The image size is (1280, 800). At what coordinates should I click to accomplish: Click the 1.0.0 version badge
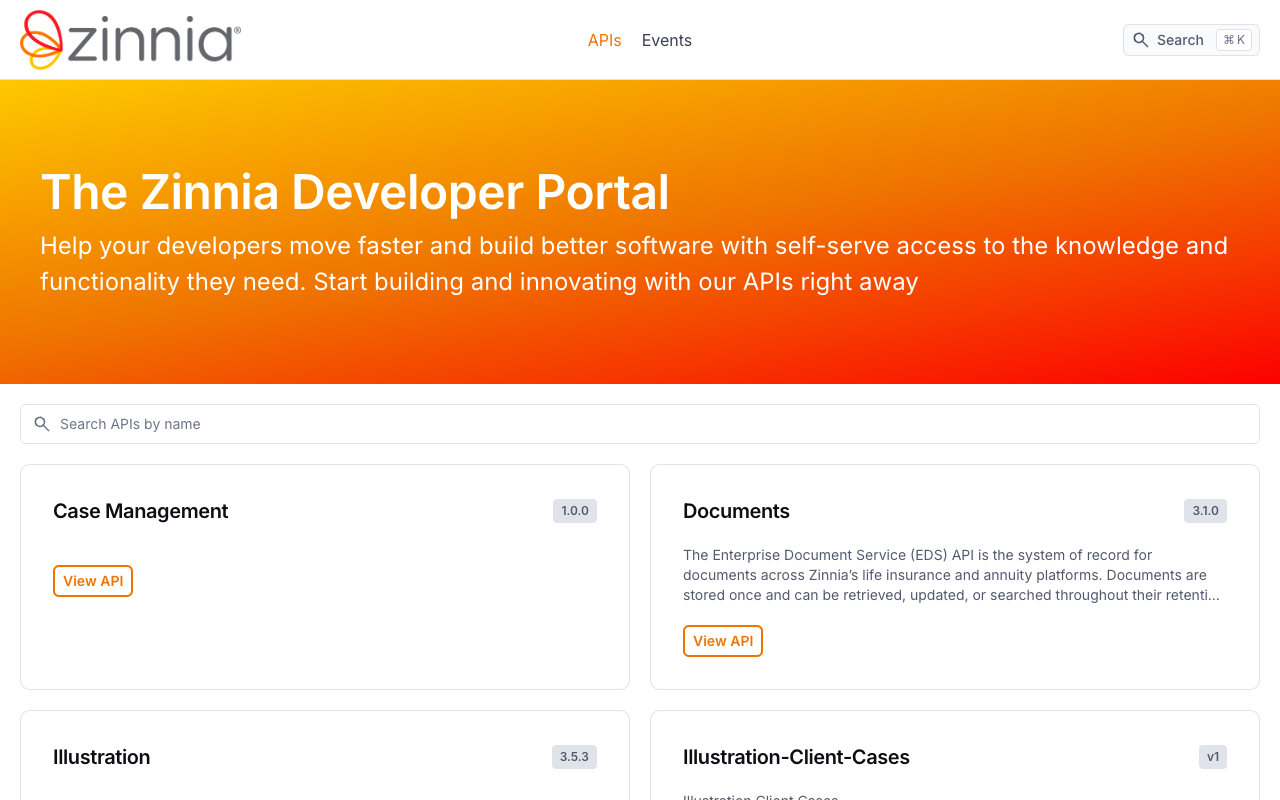575,511
